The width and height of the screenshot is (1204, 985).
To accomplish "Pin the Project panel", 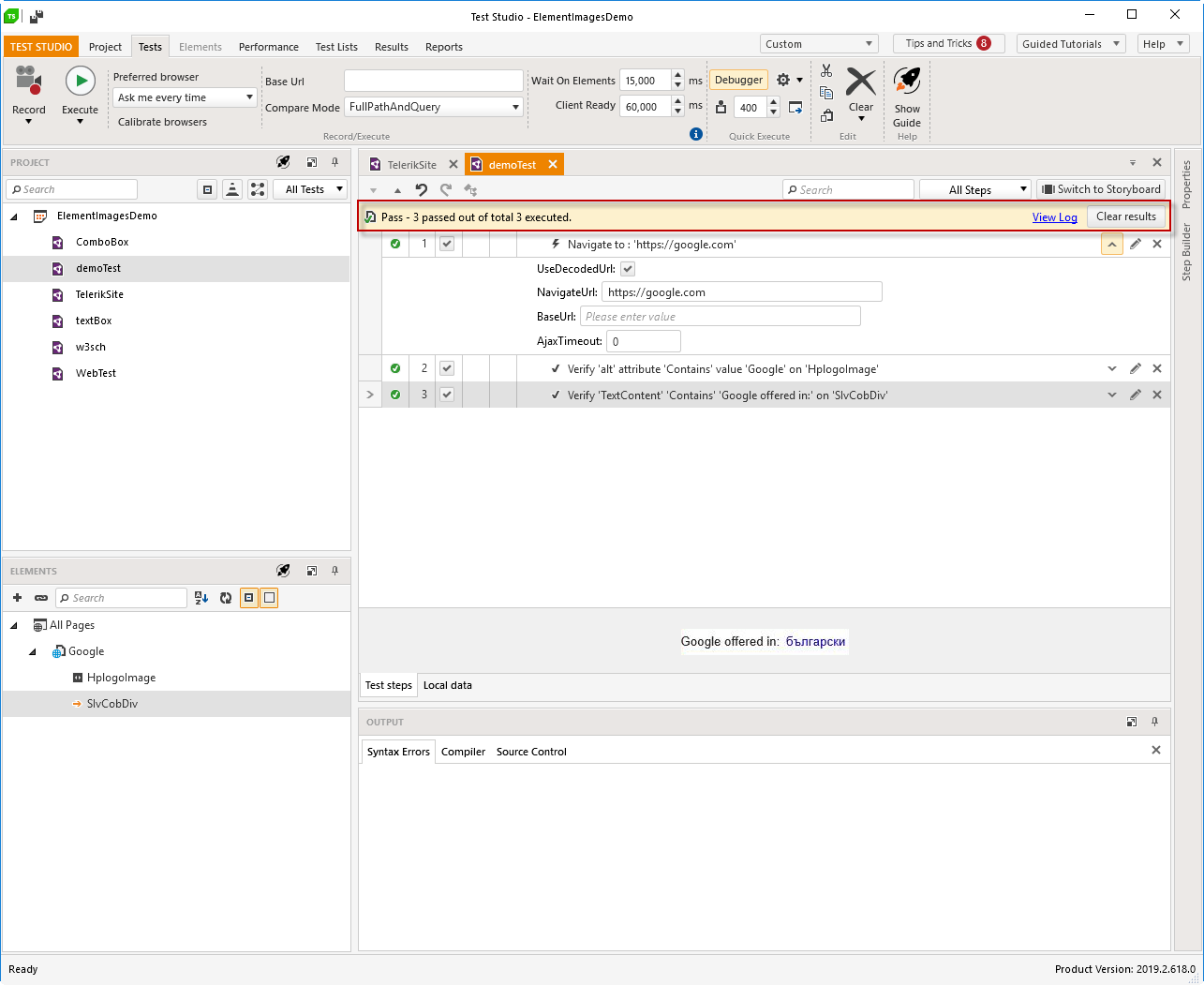I will (x=334, y=162).
